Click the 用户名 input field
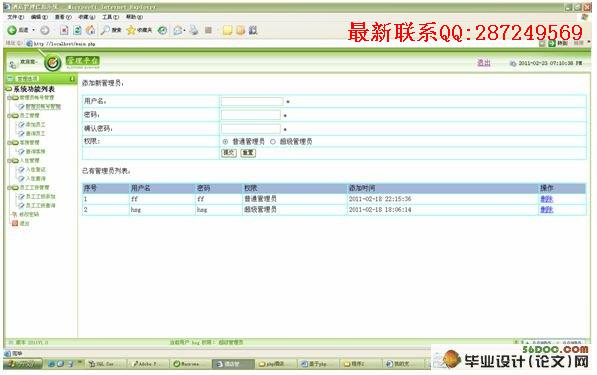 point(252,101)
